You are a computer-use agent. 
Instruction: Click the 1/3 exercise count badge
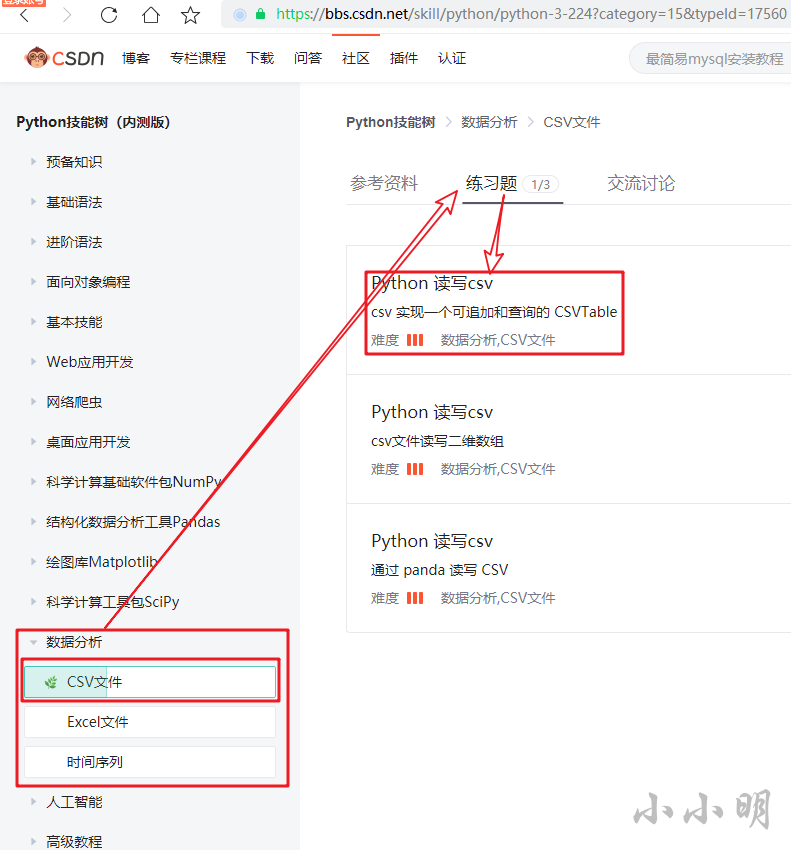[541, 184]
